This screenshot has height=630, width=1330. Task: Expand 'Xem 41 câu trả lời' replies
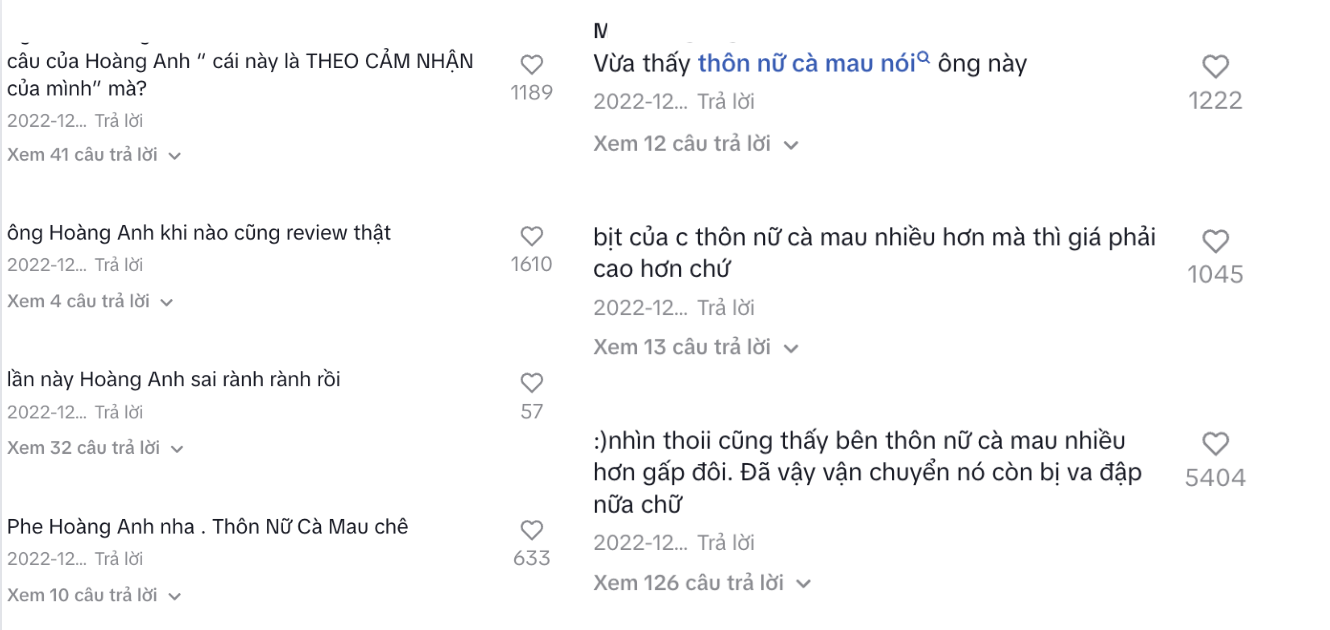pyautogui.click(x=93, y=155)
